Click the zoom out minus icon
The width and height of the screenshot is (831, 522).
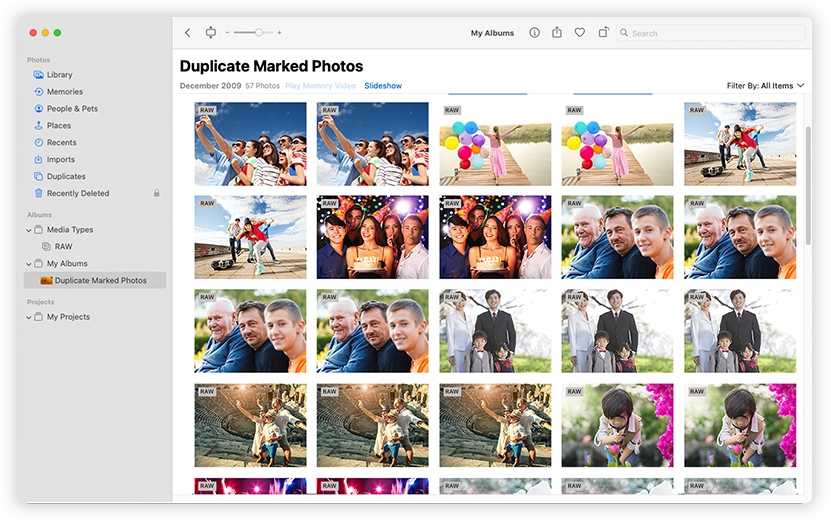(227, 33)
